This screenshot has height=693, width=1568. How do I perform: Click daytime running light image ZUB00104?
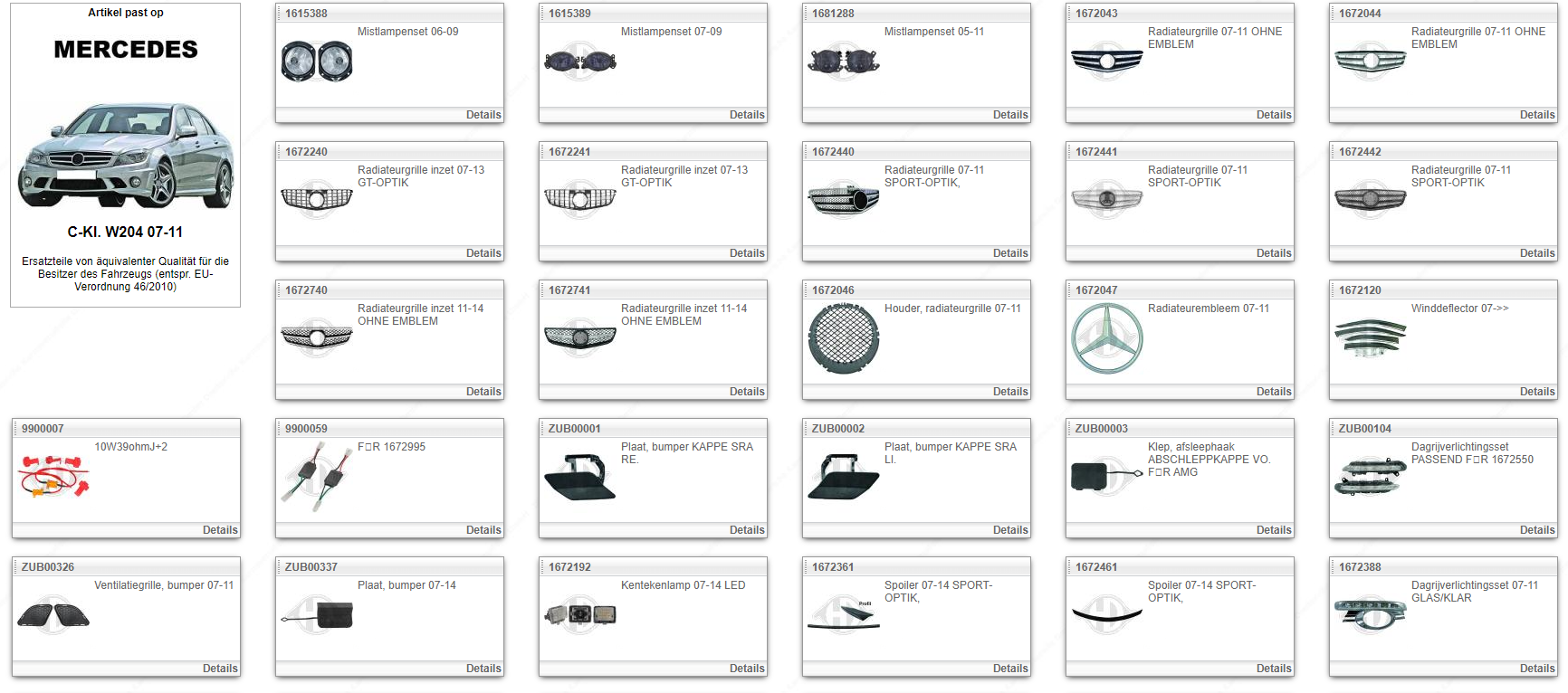click(x=1371, y=477)
